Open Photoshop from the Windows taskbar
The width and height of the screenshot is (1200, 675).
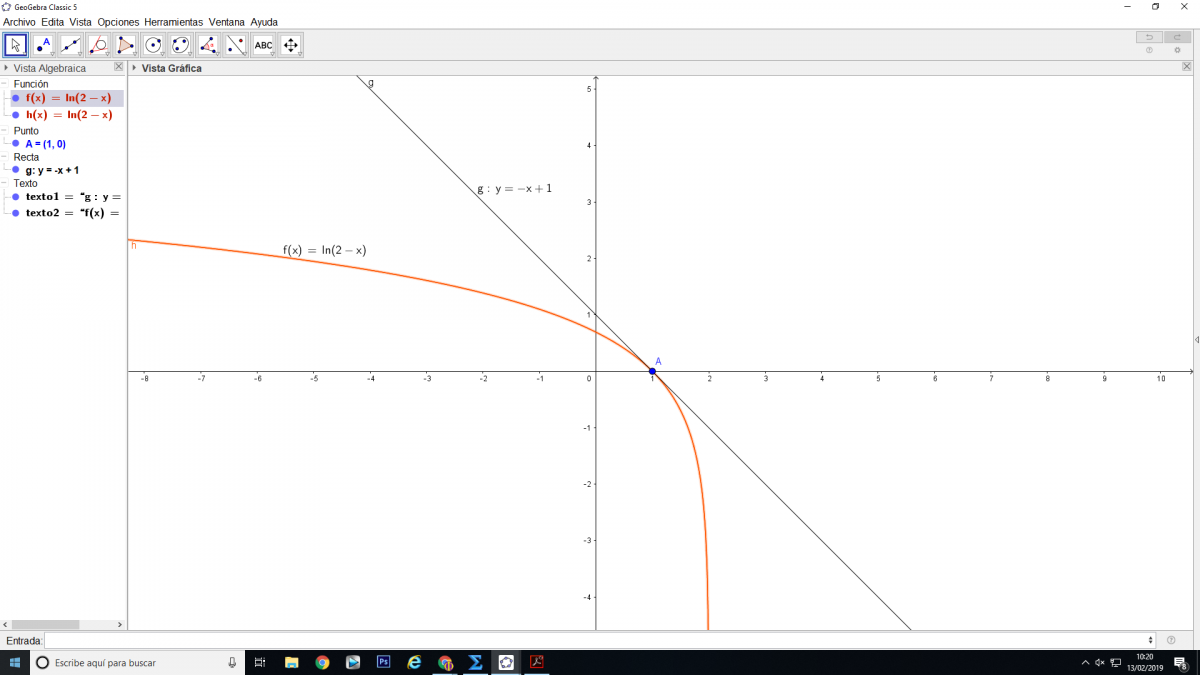coord(383,662)
